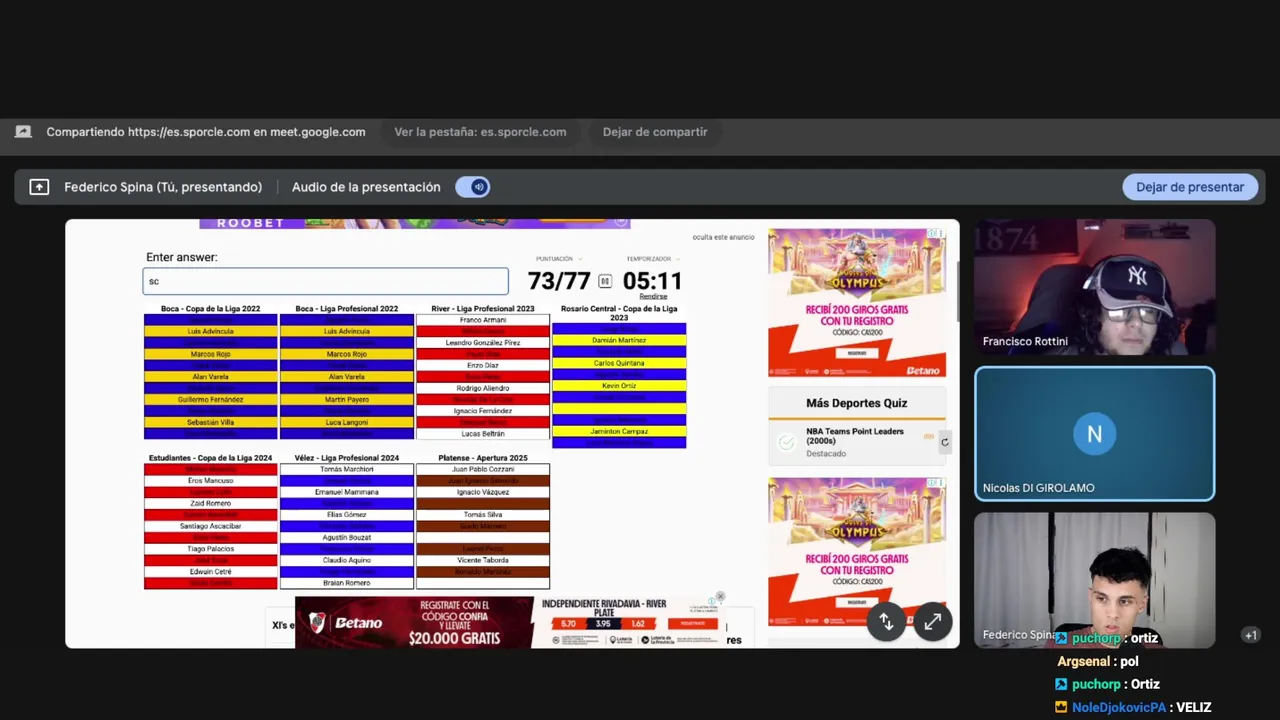Click Emanuel Mammana cell
The height and width of the screenshot is (720, 1280).
(347, 492)
